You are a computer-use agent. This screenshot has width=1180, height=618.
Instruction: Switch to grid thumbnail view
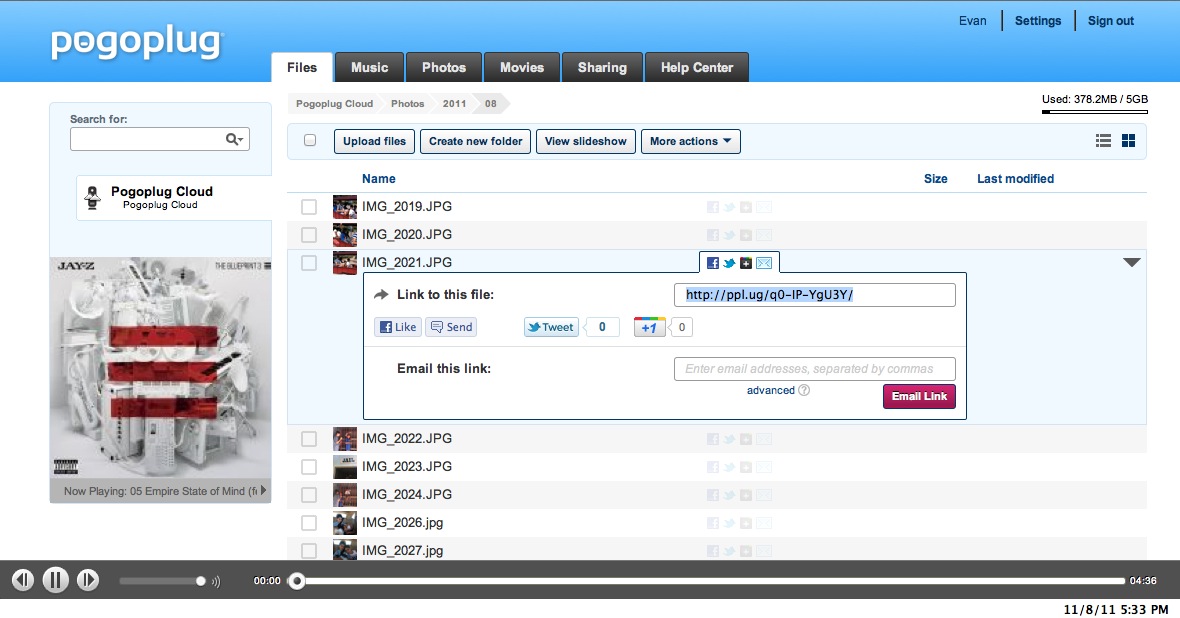1128,141
